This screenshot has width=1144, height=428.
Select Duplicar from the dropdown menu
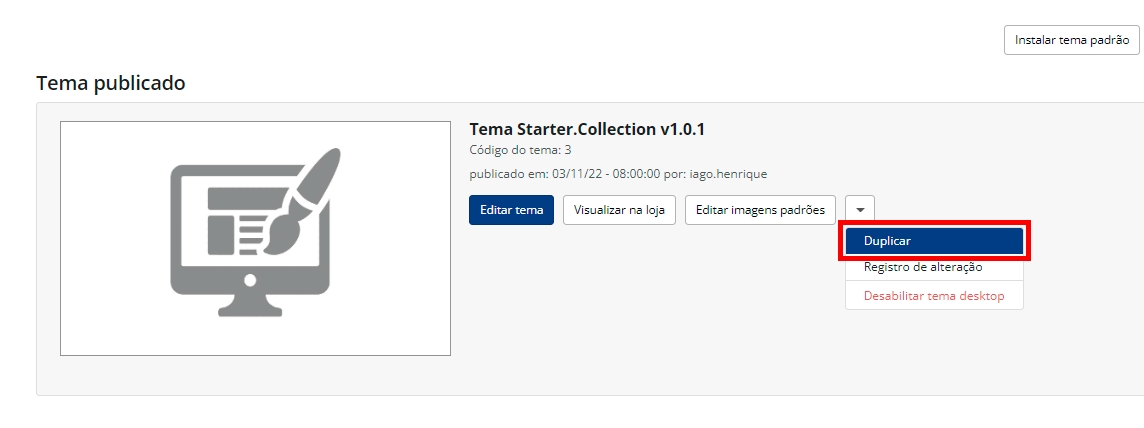point(934,241)
